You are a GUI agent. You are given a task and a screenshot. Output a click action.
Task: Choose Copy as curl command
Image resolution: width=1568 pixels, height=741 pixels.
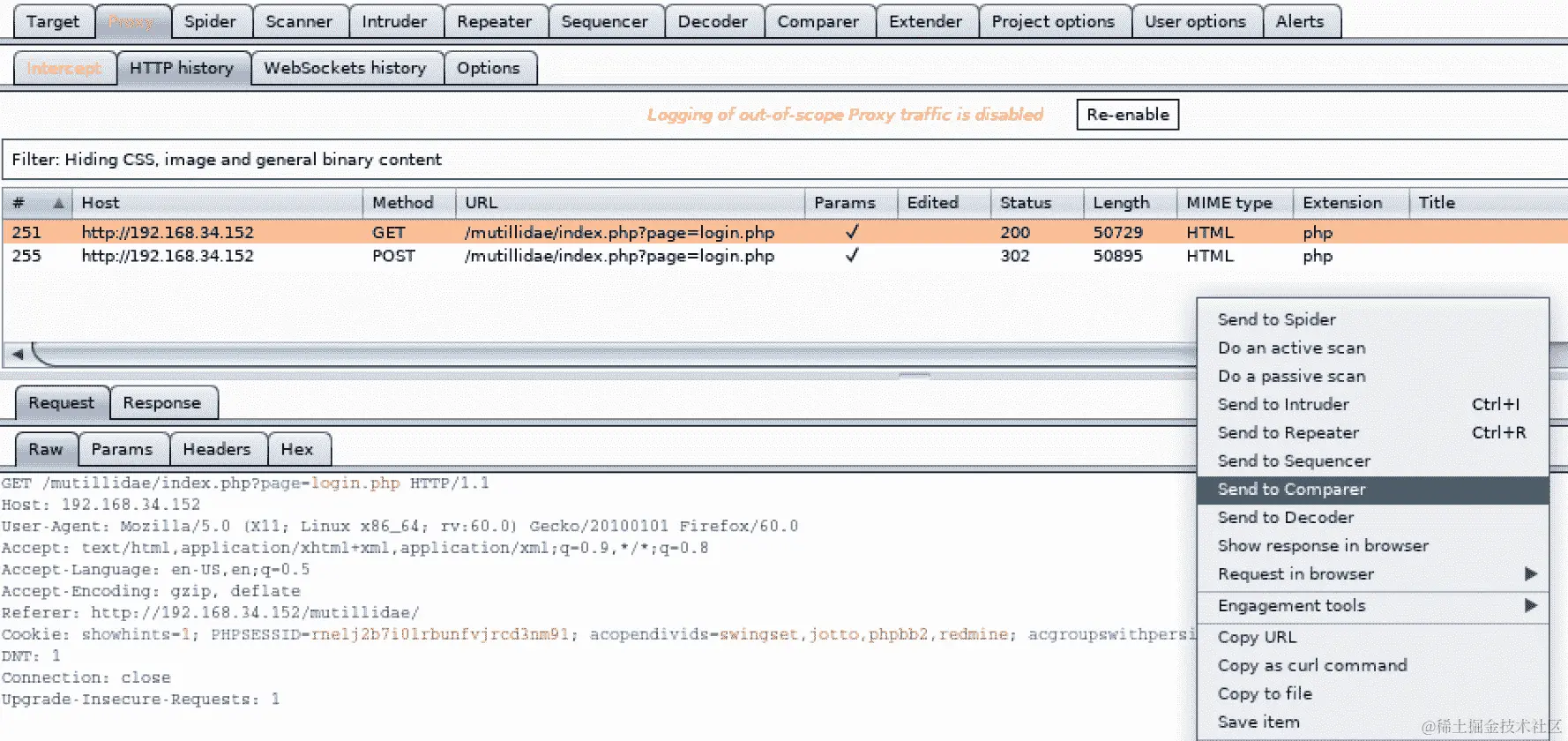pyautogui.click(x=1372, y=665)
